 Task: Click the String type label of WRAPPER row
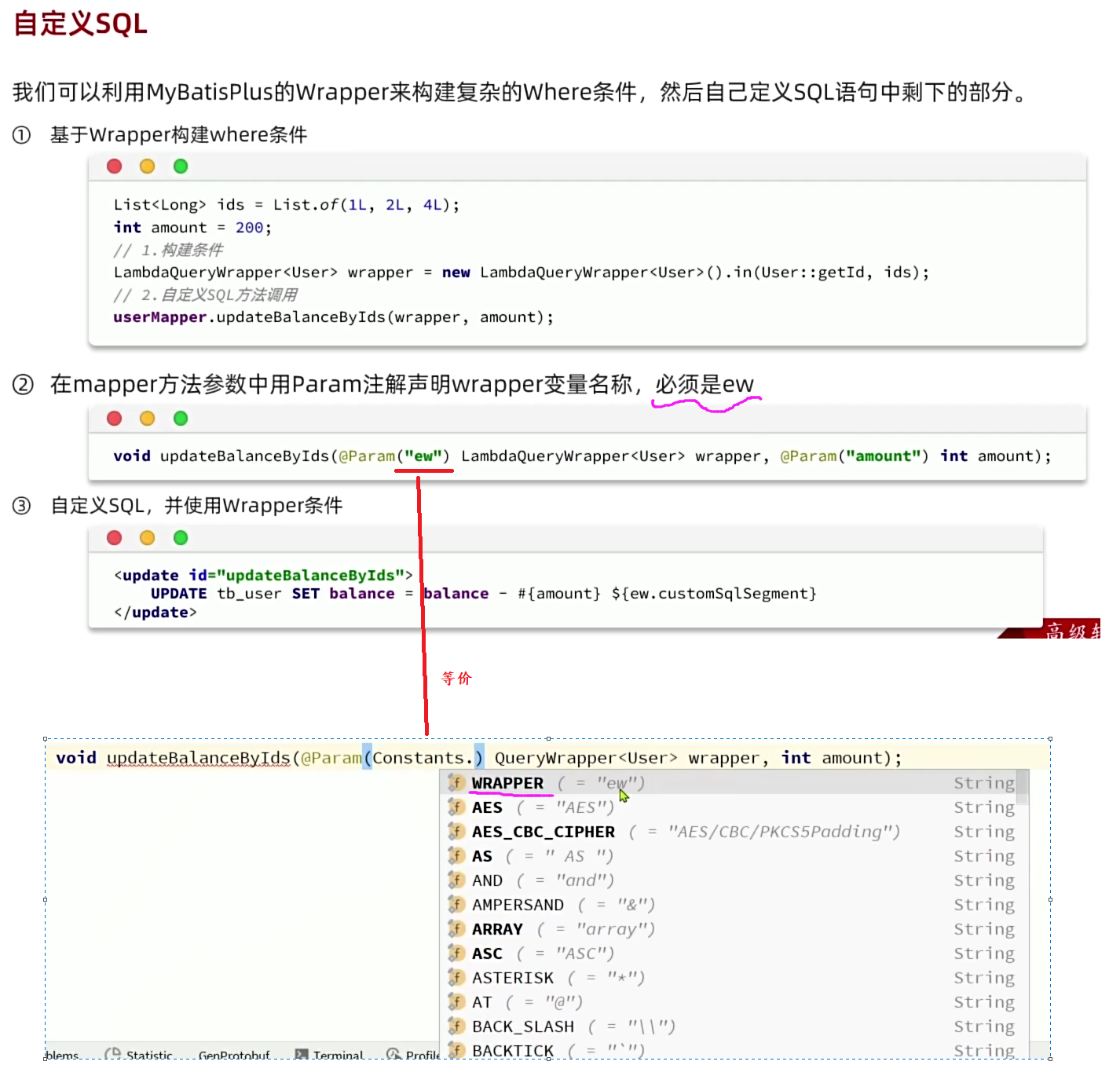(984, 783)
